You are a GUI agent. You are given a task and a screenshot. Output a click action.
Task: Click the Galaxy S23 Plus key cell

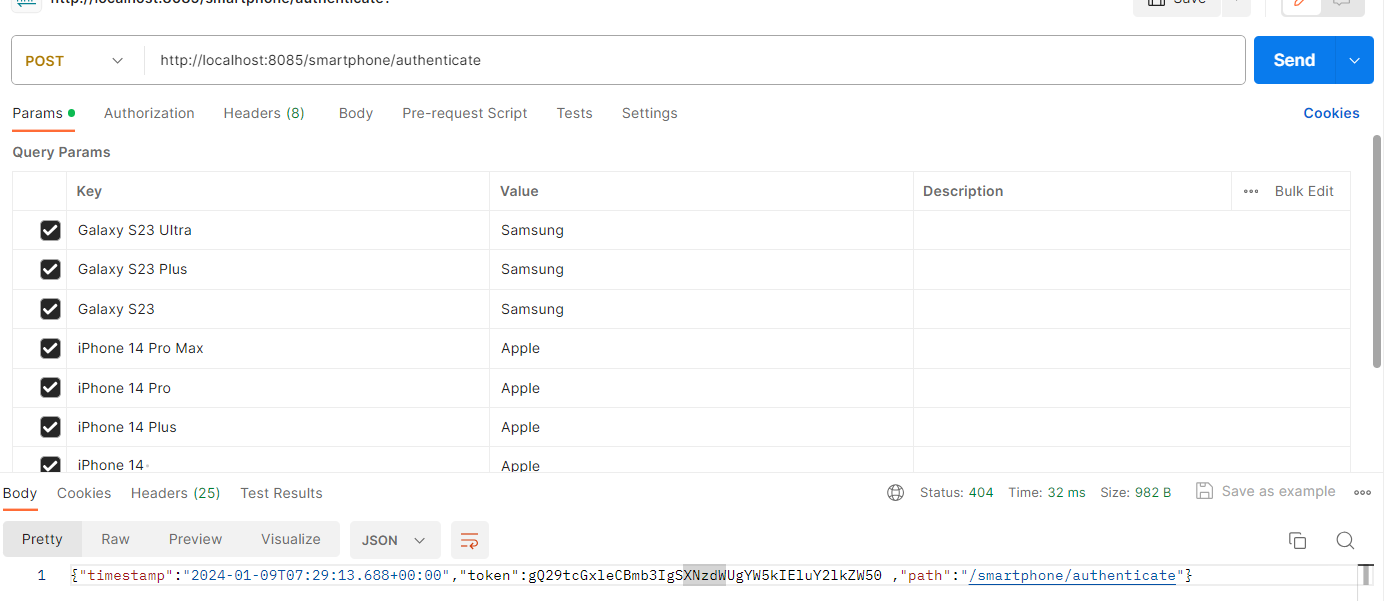[278, 269]
